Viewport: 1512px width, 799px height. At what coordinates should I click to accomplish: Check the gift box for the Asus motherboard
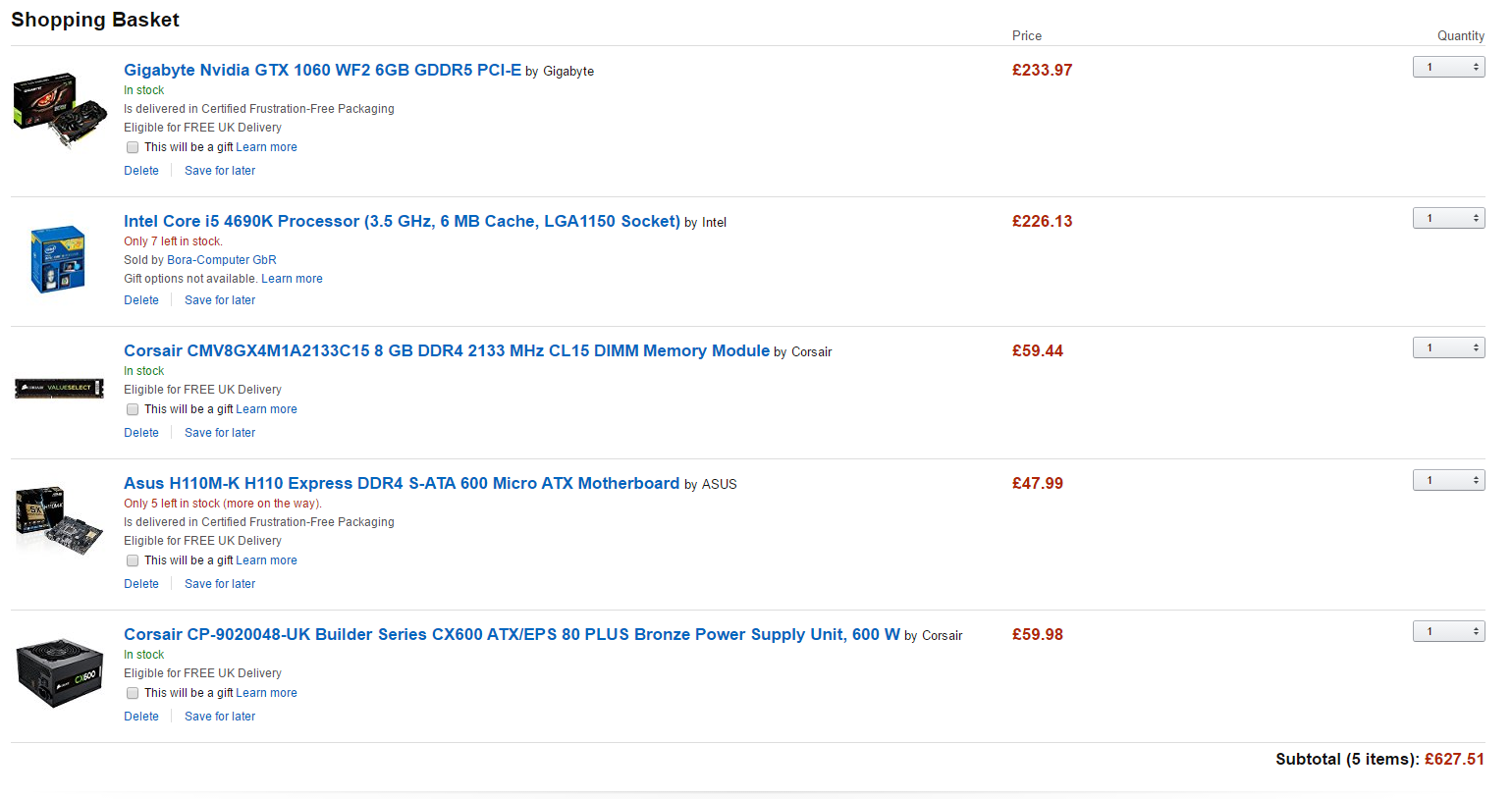(x=133, y=560)
